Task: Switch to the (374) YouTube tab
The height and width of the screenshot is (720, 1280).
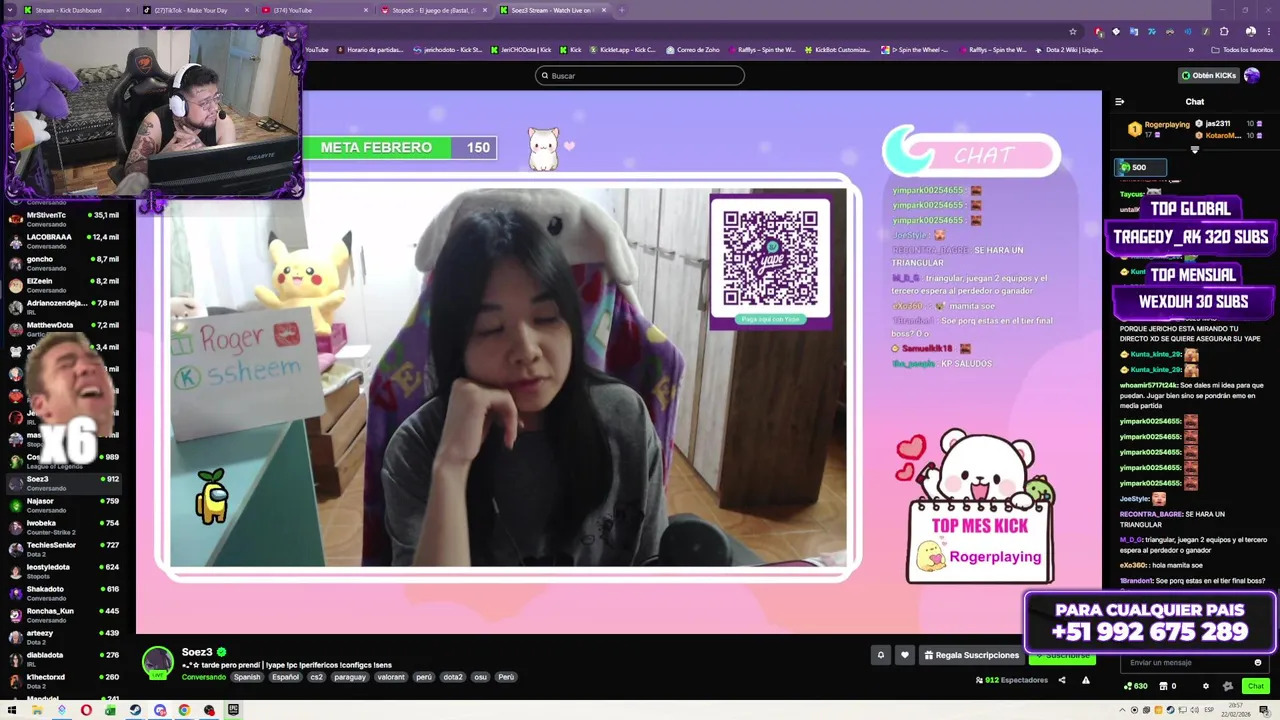Action: (314, 10)
